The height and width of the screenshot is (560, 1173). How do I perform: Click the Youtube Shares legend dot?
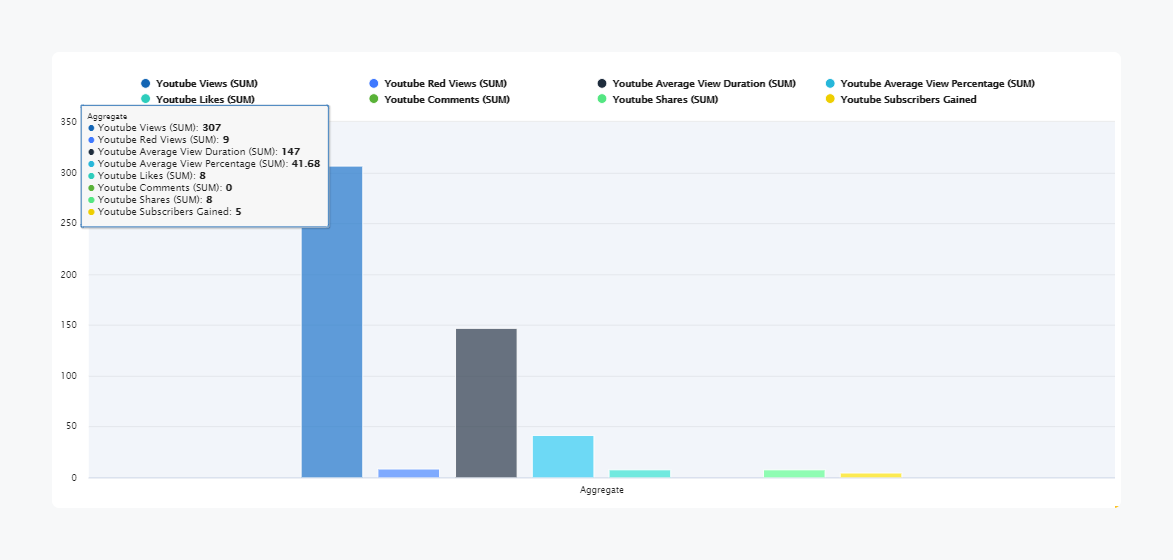(602, 100)
